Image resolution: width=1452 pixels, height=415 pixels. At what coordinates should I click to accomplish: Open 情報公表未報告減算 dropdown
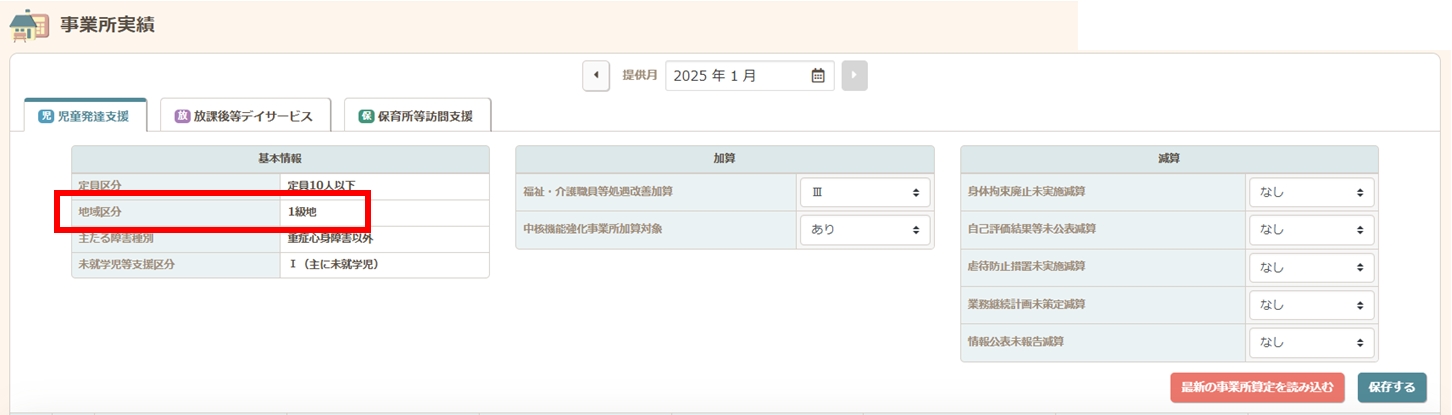coord(1311,343)
